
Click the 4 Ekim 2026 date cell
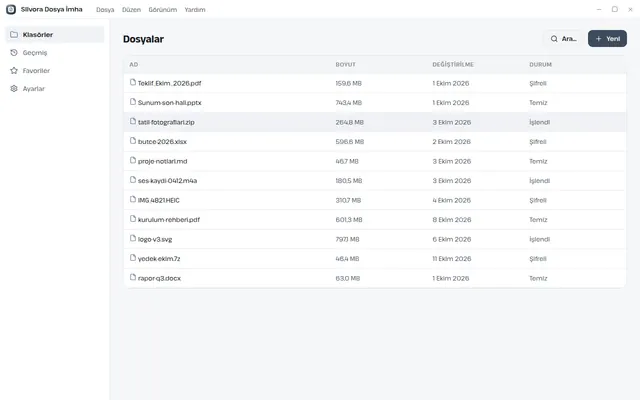click(452, 200)
